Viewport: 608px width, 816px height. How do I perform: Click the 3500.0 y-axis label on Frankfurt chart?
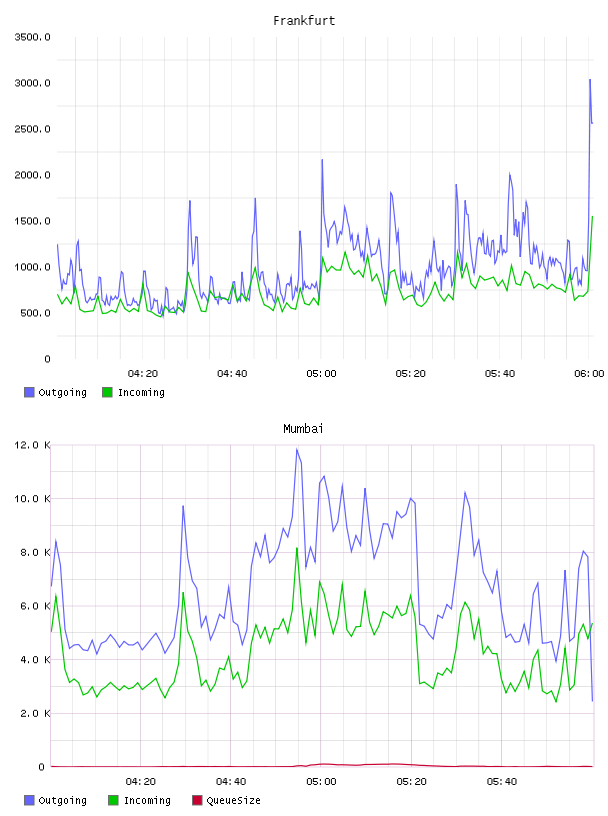click(x=32, y=37)
